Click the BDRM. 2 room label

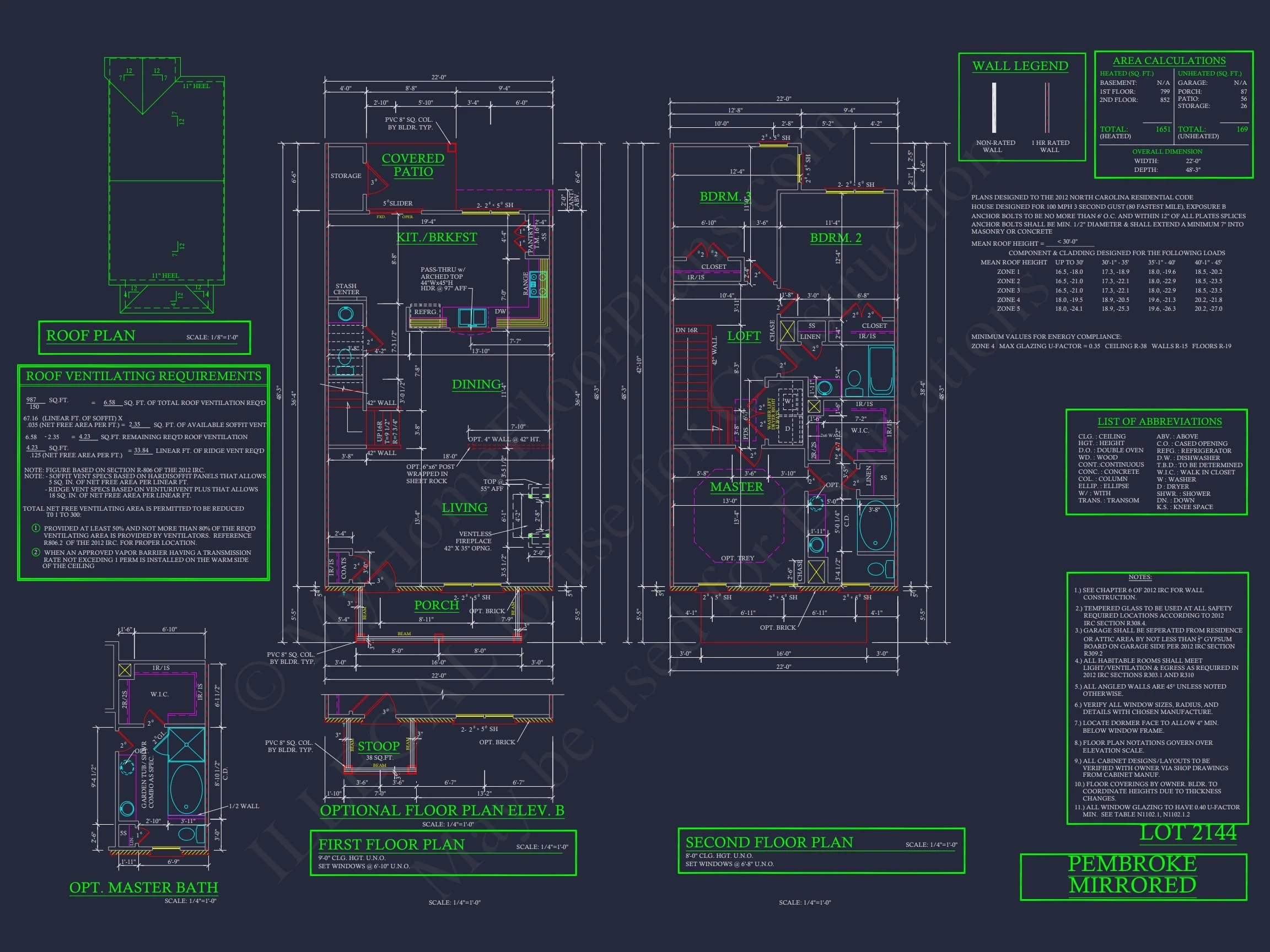[836, 237]
